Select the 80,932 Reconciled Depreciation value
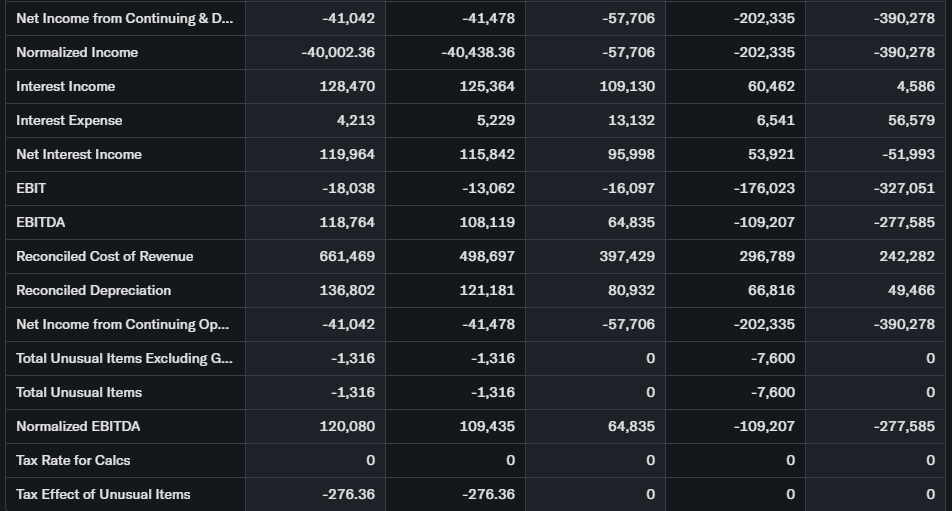The image size is (952, 511). coord(631,290)
